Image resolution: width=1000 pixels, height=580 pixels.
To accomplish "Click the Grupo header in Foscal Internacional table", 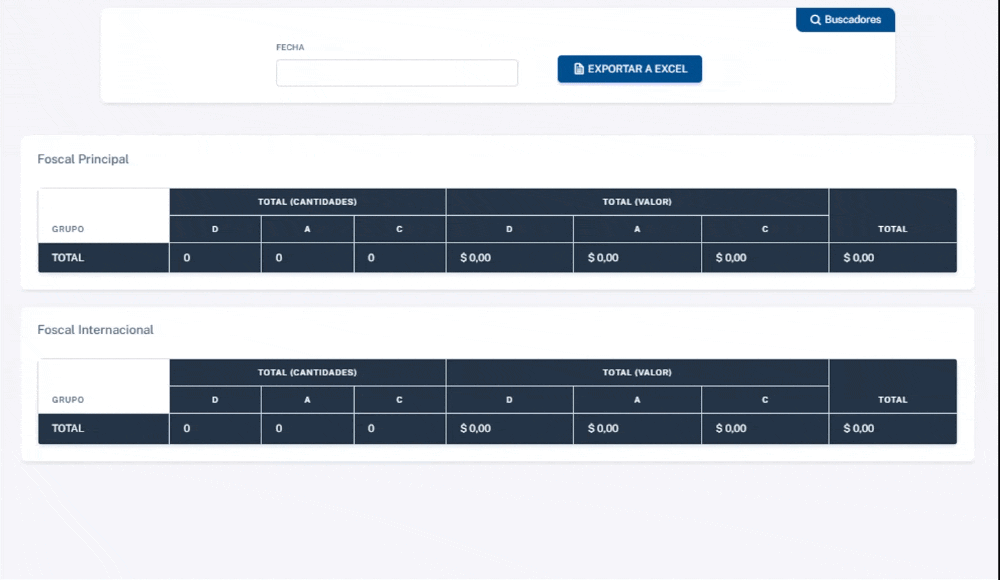I will click(68, 400).
